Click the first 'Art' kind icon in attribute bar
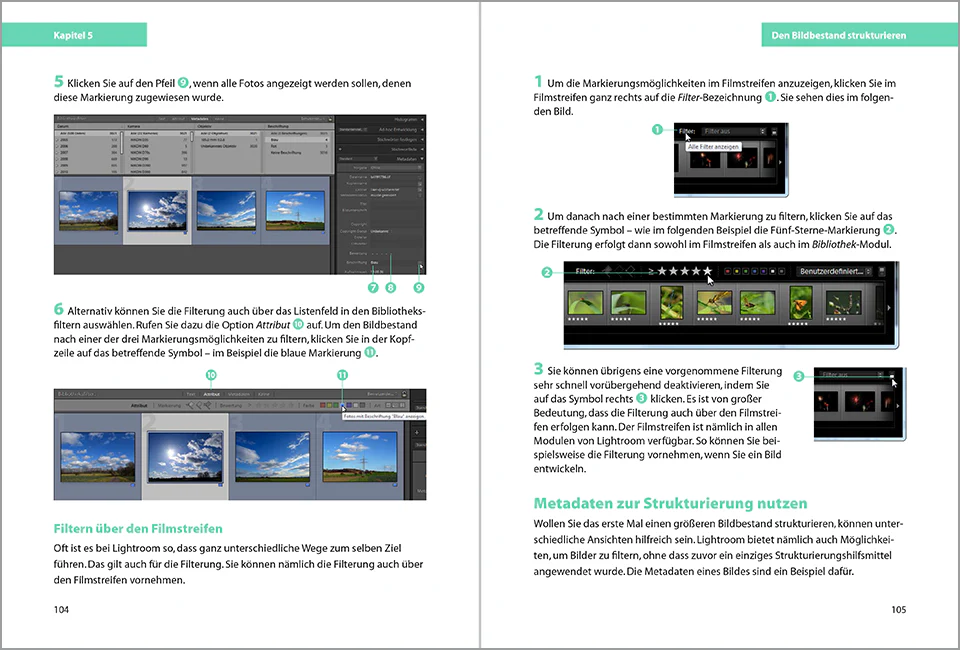 coord(388,405)
